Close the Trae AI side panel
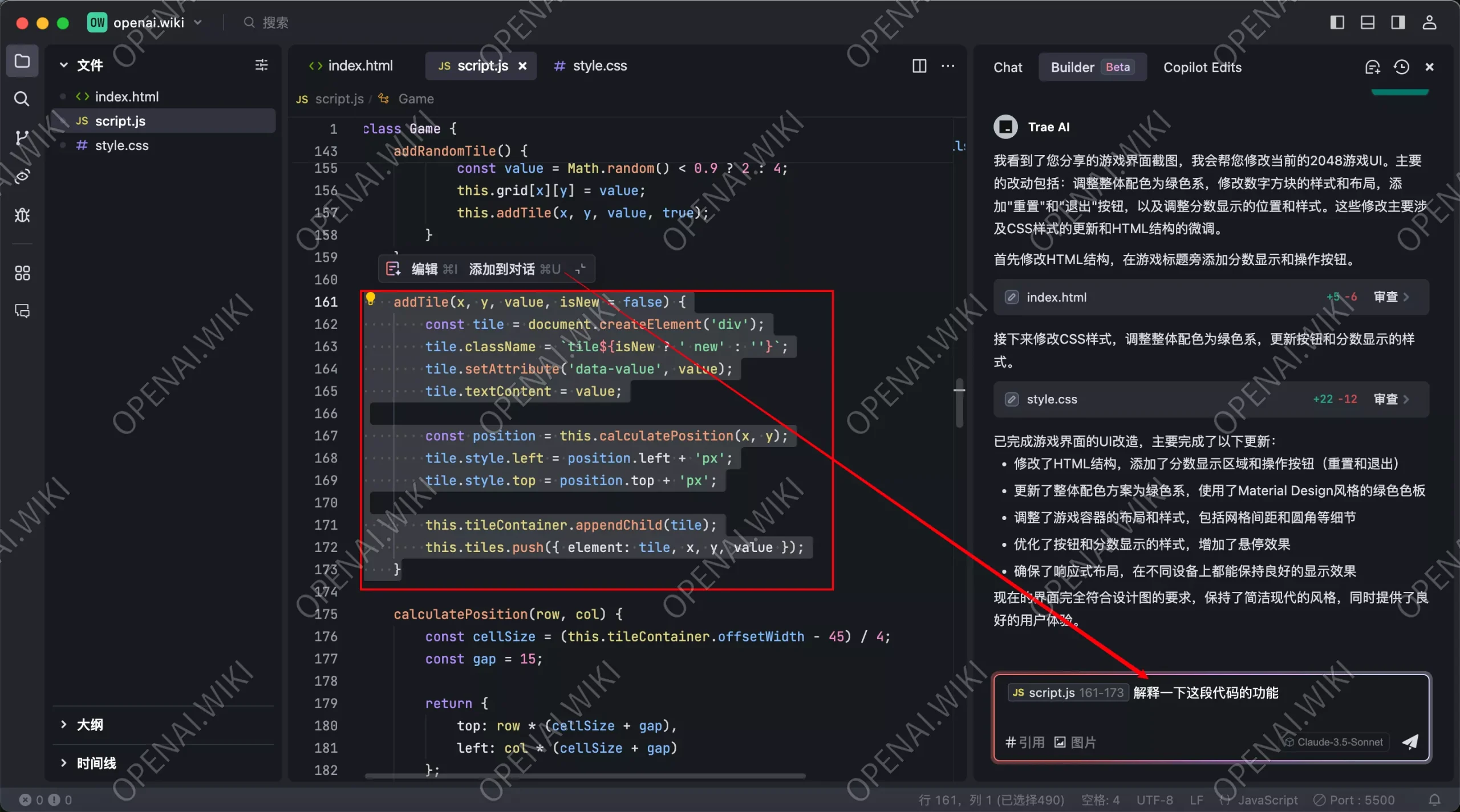 point(1429,67)
